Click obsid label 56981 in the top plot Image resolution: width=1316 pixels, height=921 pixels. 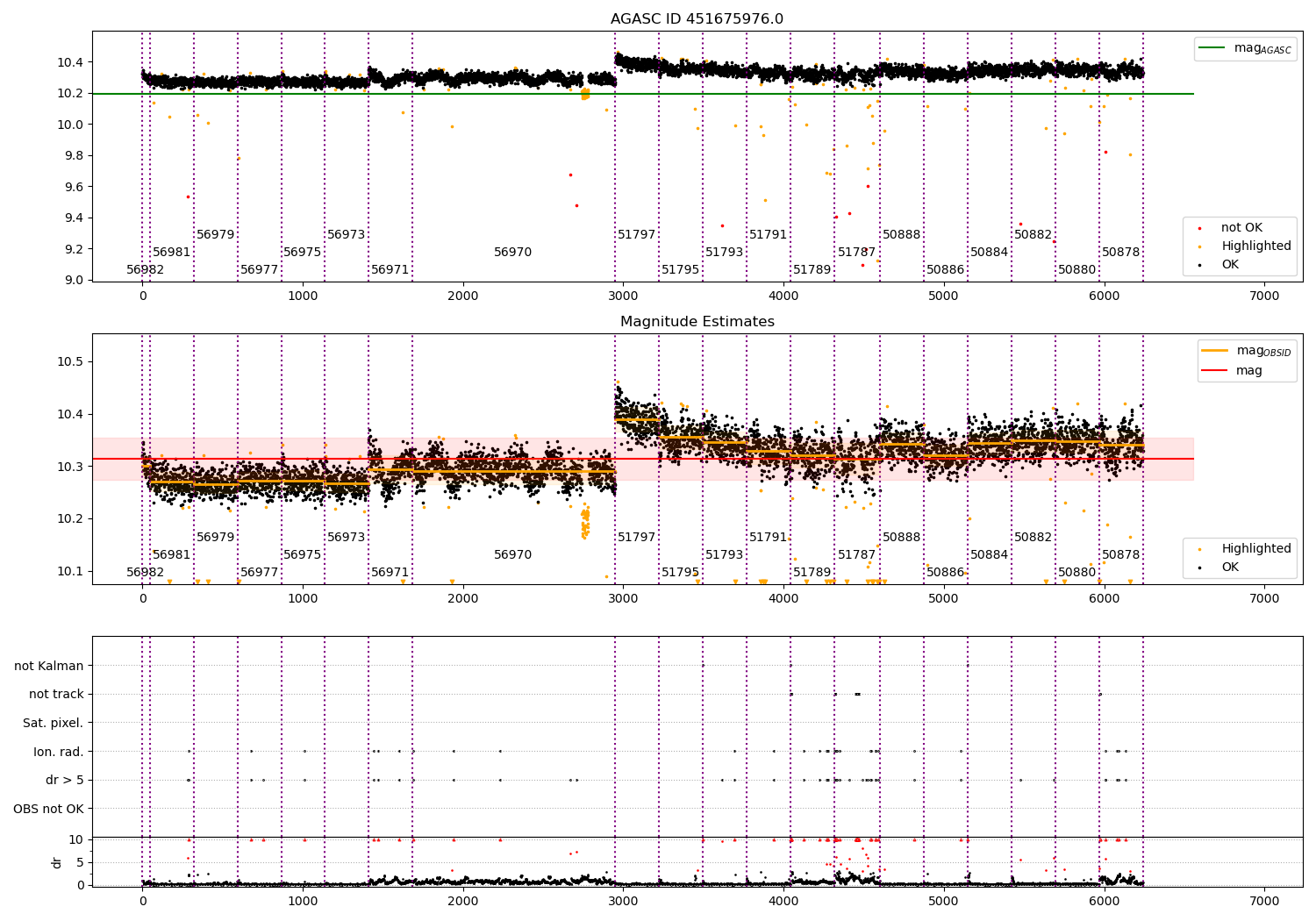(x=172, y=253)
